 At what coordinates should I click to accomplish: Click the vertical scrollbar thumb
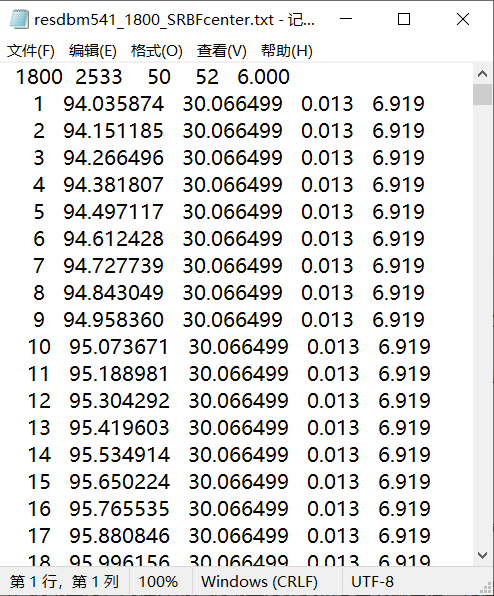point(482,94)
